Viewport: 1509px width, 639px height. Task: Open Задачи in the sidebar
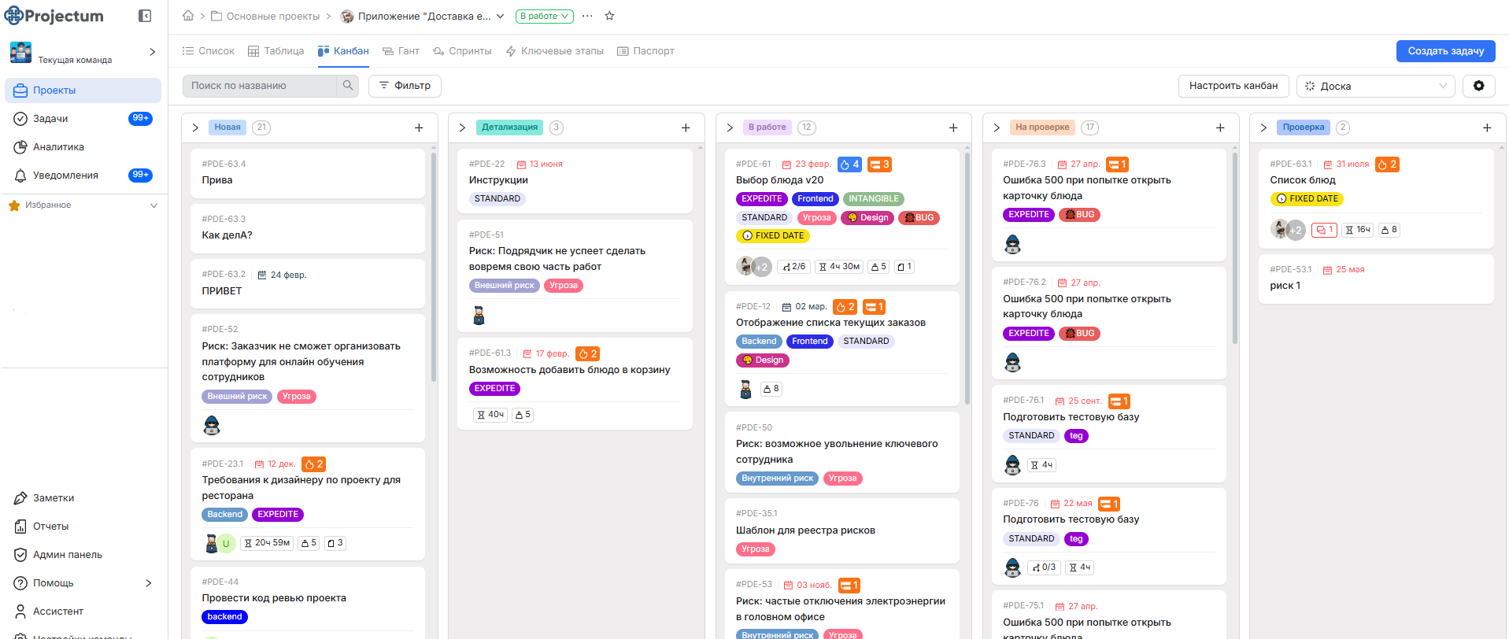point(83,118)
